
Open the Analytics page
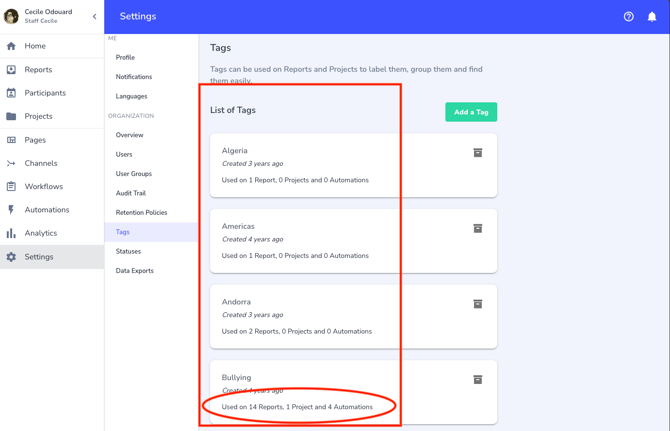click(x=40, y=233)
